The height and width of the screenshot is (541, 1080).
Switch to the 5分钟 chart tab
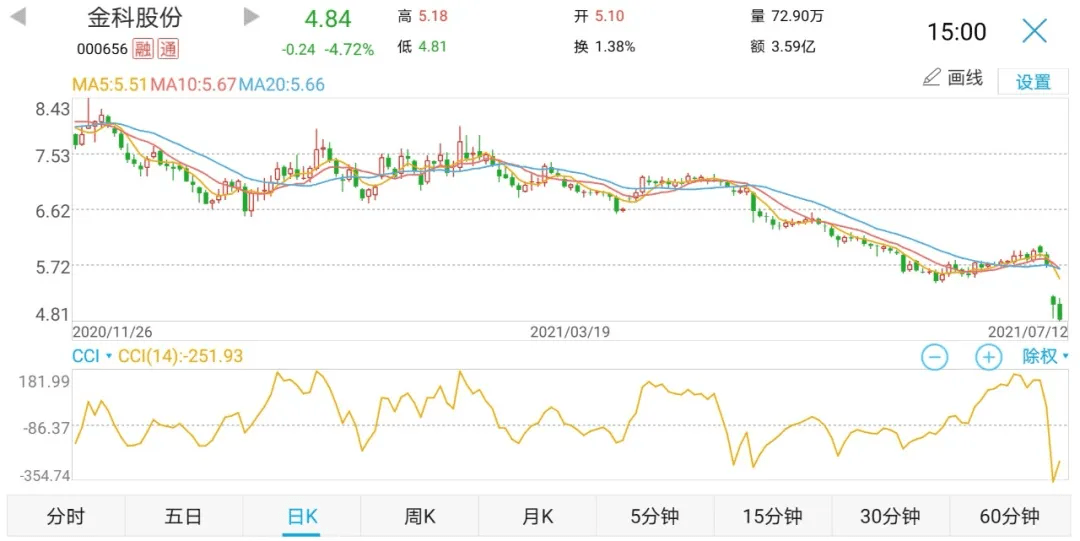[x=655, y=516]
